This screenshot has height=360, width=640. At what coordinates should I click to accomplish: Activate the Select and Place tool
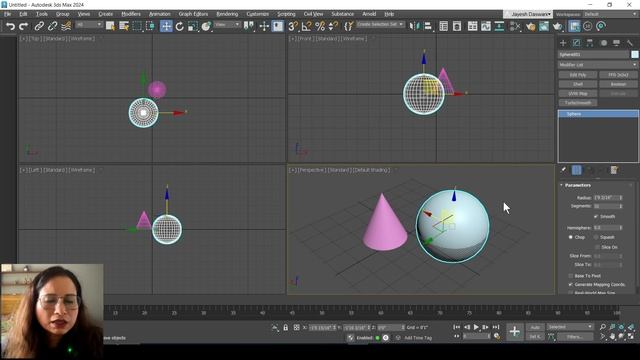tap(206, 27)
